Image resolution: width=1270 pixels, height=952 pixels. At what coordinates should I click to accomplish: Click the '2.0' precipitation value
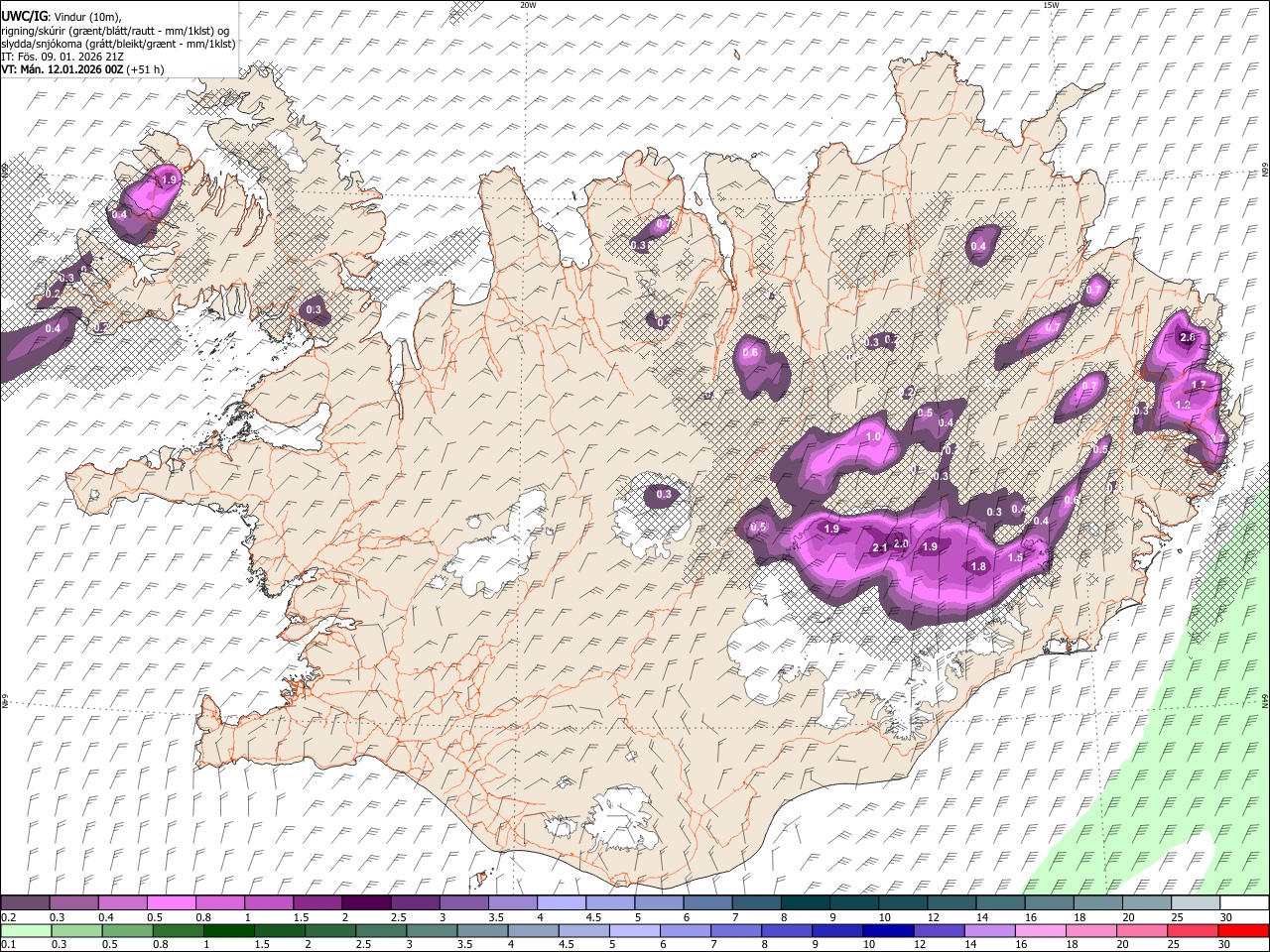(901, 543)
